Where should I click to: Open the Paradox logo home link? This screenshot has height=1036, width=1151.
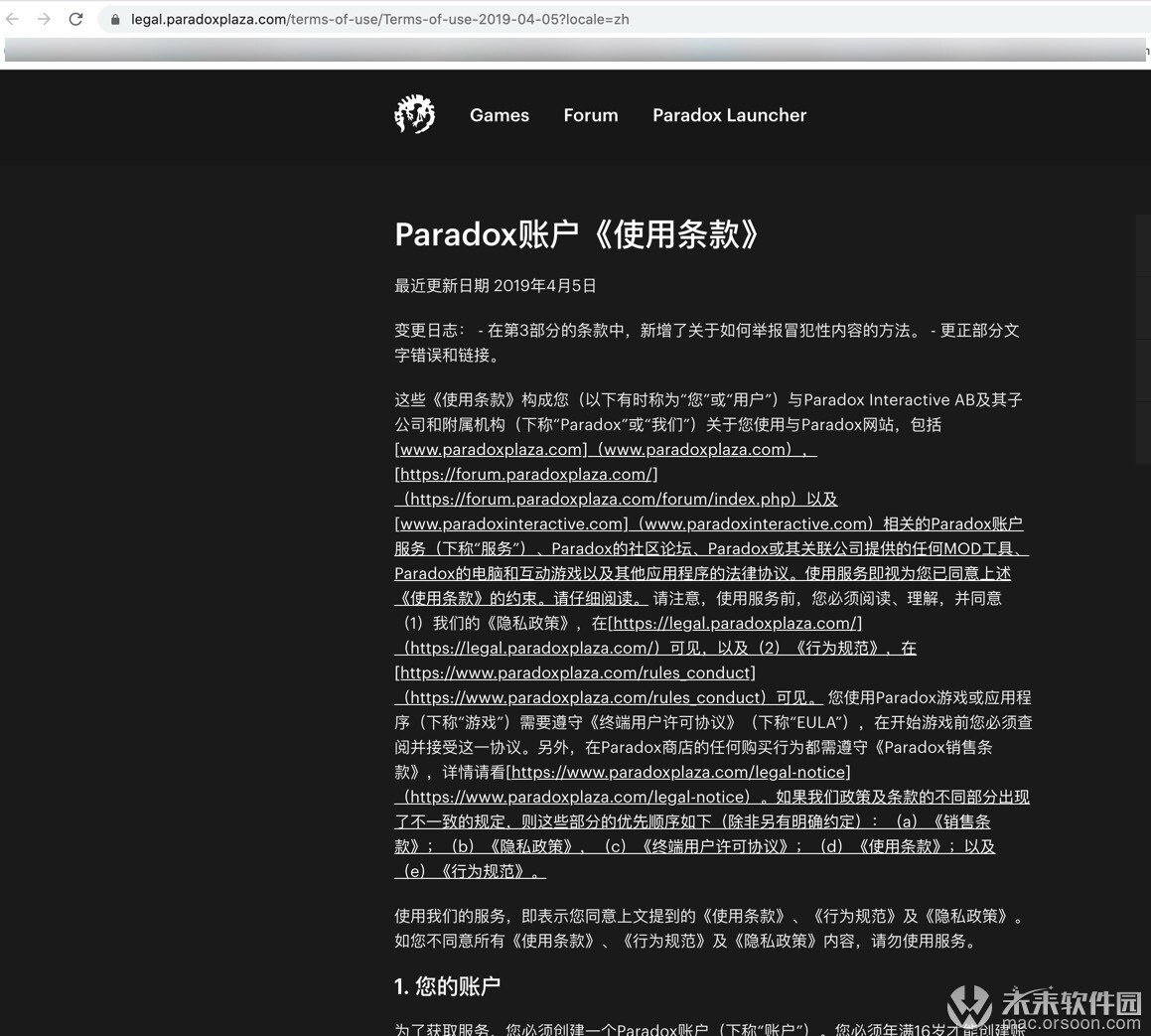click(x=415, y=114)
